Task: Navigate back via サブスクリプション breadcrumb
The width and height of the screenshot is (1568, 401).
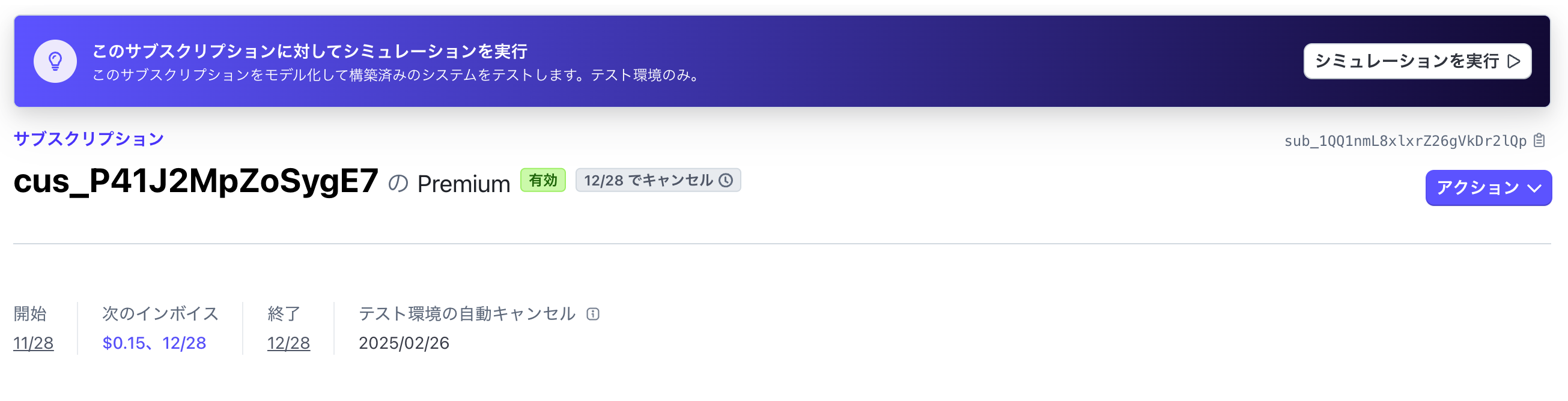Action: (89, 138)
